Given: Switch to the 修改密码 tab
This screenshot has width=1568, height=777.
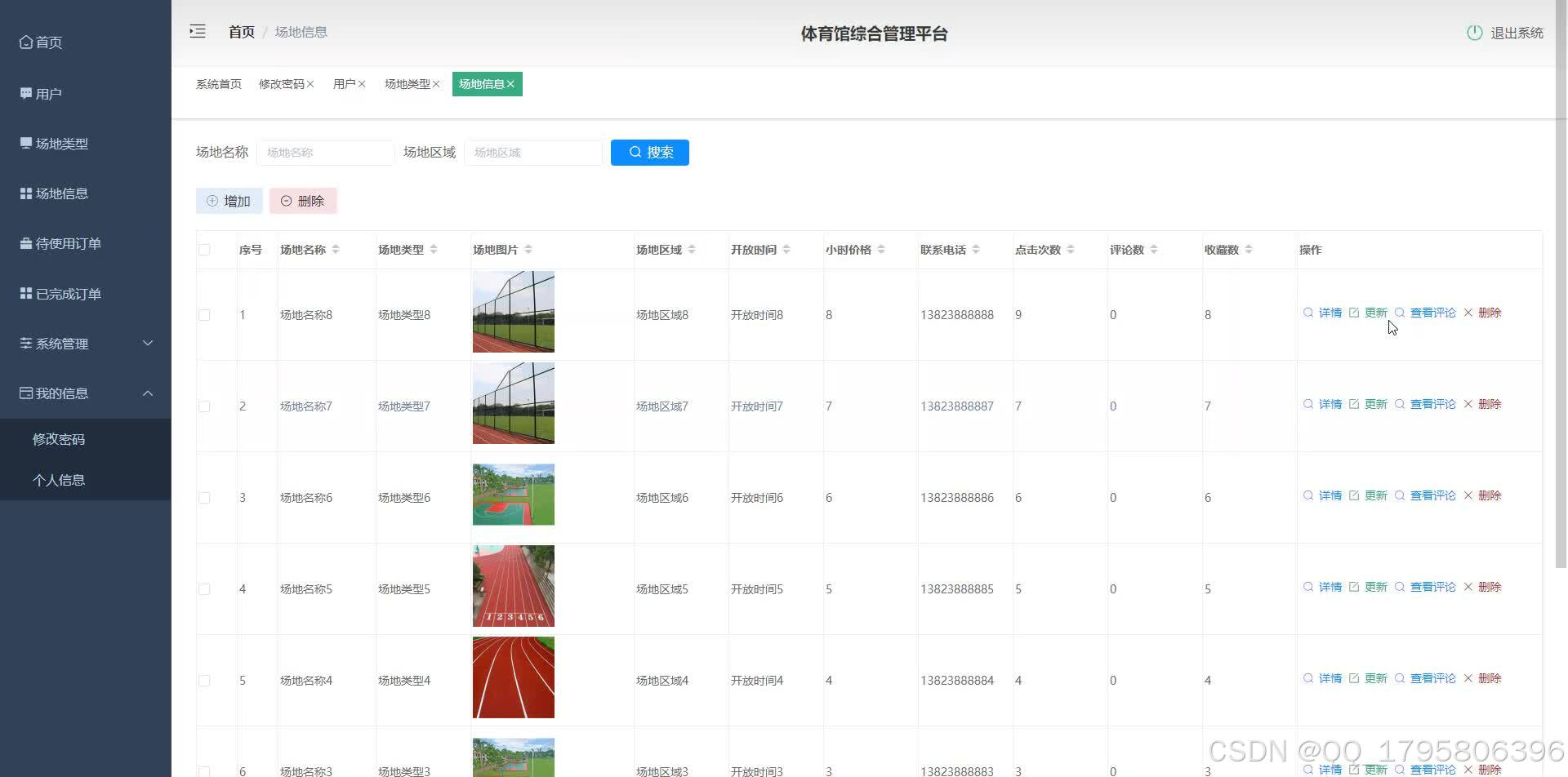Looking at the screenshot, I should [x=282, y=84].
